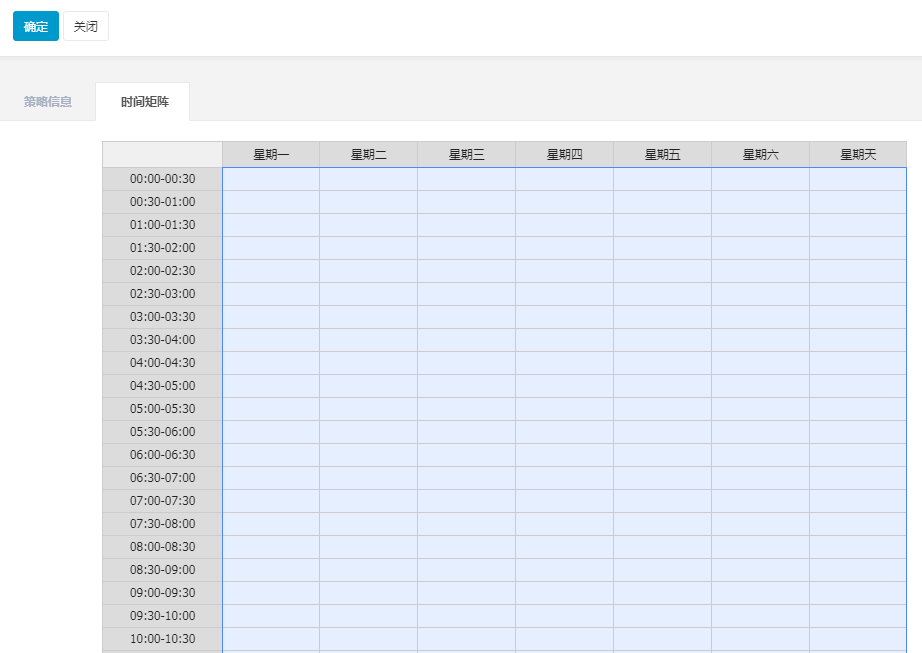Toggle the 星期一 cell at 09:30-10:00
The image size is (922, 653).
click(x=271, y=615)
